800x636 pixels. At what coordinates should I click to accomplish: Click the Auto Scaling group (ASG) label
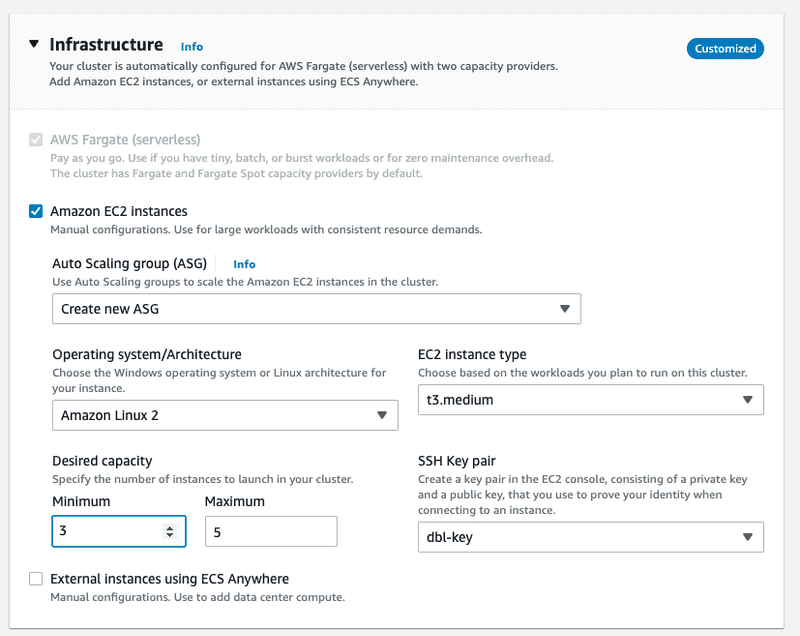(x=129, y=264)
